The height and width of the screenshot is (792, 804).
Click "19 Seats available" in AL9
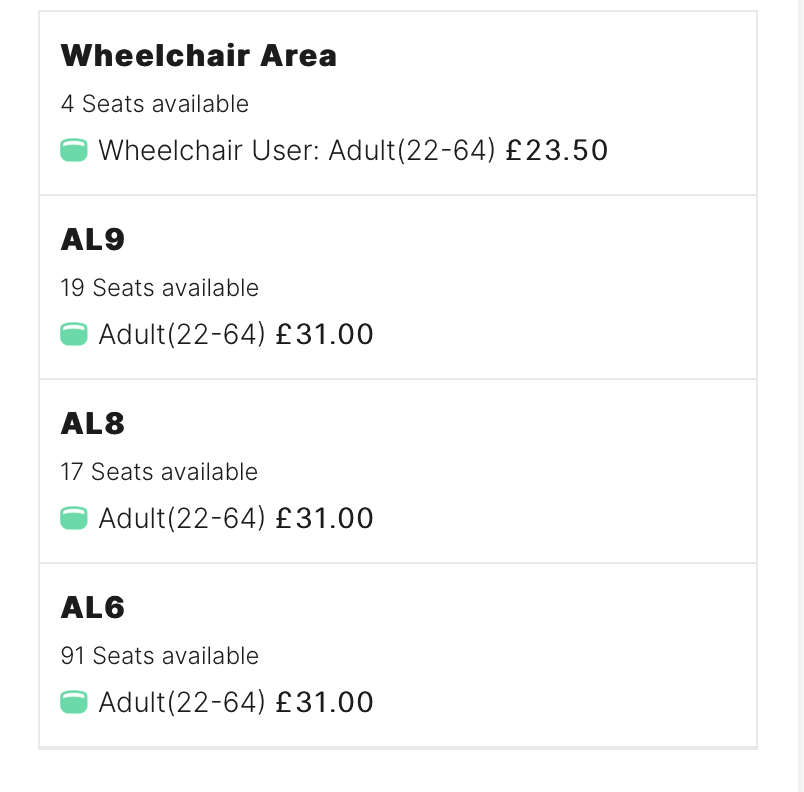[x=159, y=288]
